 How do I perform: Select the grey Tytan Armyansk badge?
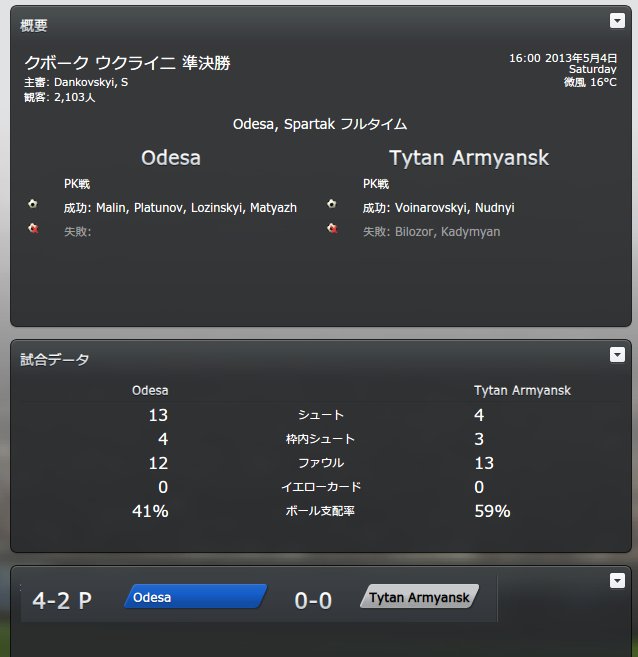click(419, 596)
